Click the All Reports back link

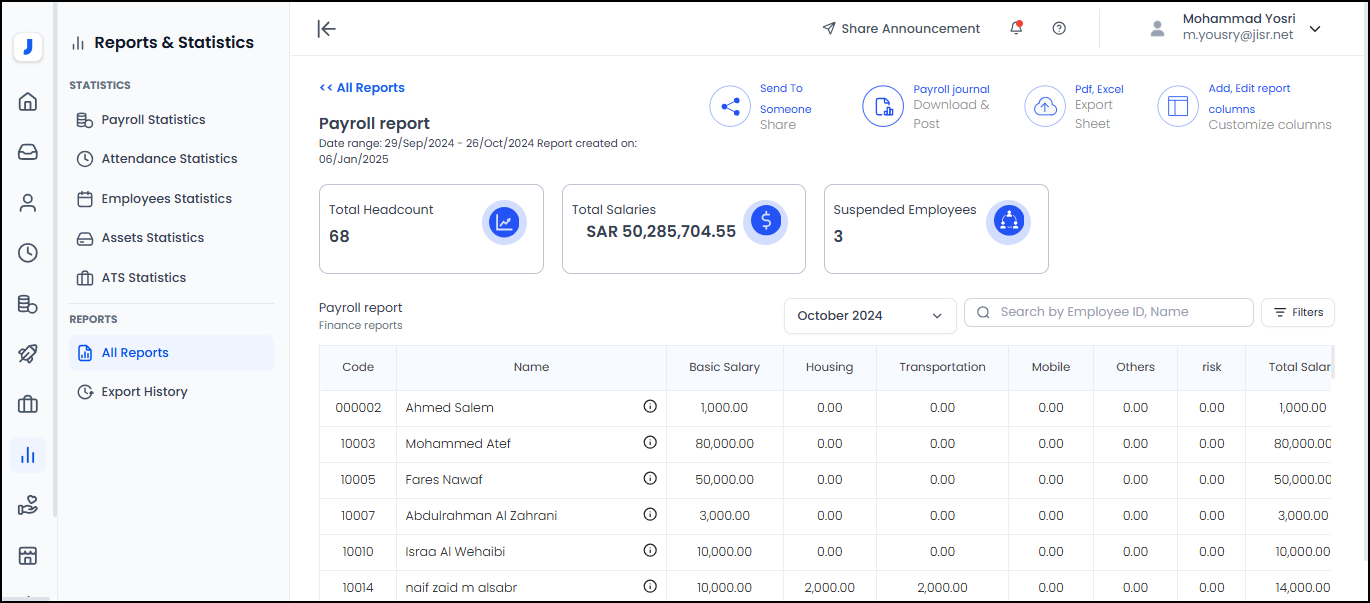[x=362, y=88]
